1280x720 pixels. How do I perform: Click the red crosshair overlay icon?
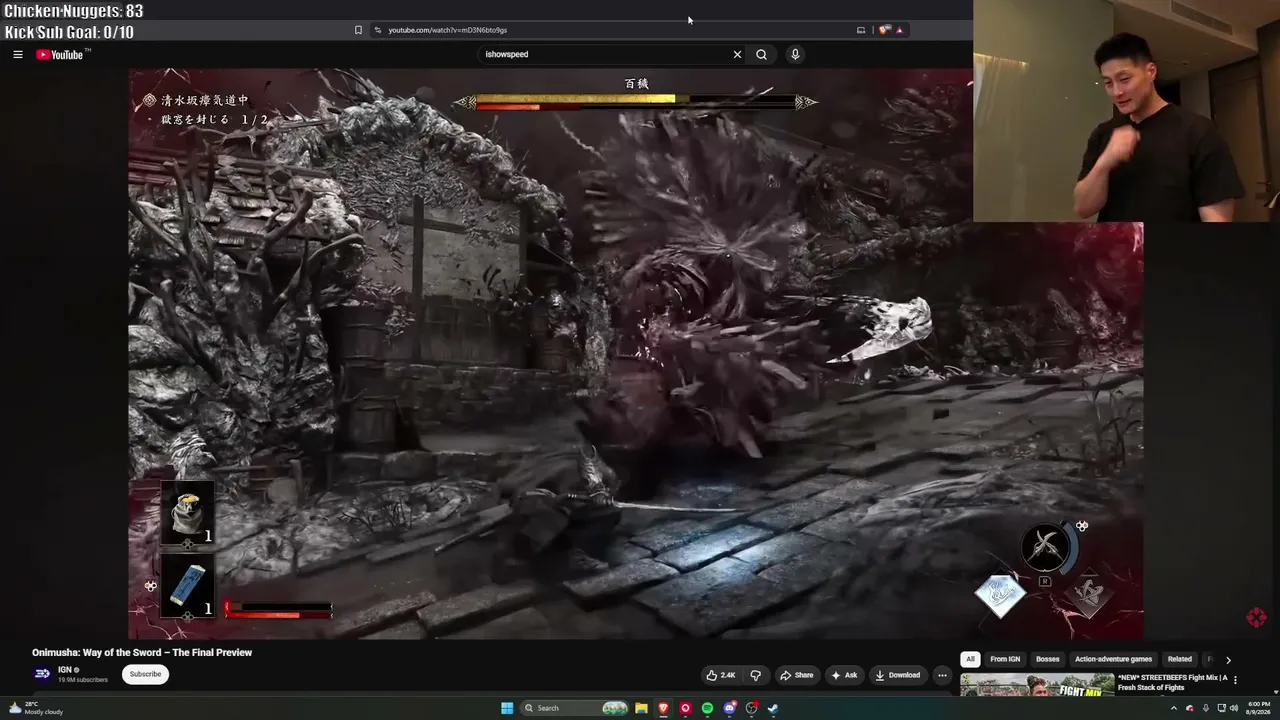click(1257, 618)
